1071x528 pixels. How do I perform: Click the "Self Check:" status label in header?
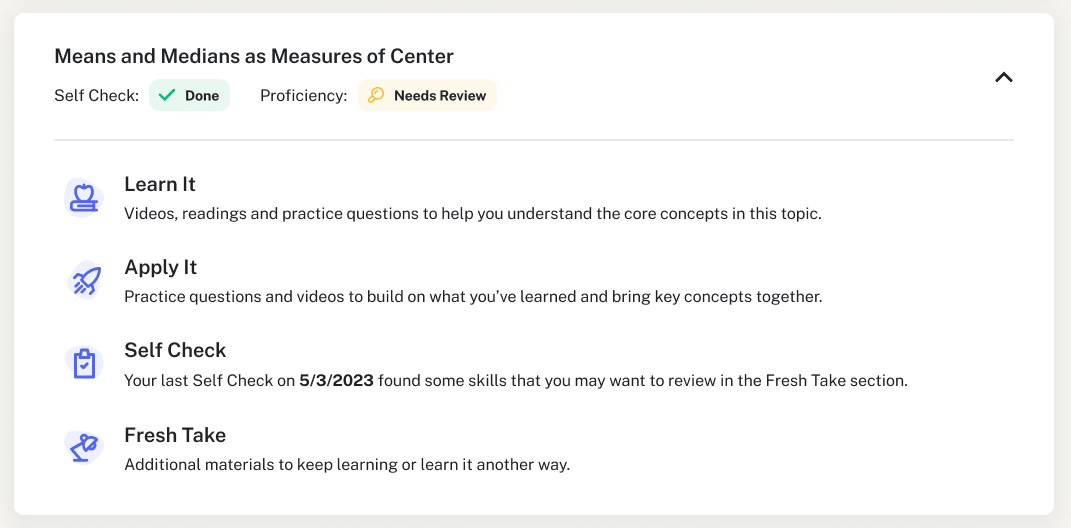point(97,96)
